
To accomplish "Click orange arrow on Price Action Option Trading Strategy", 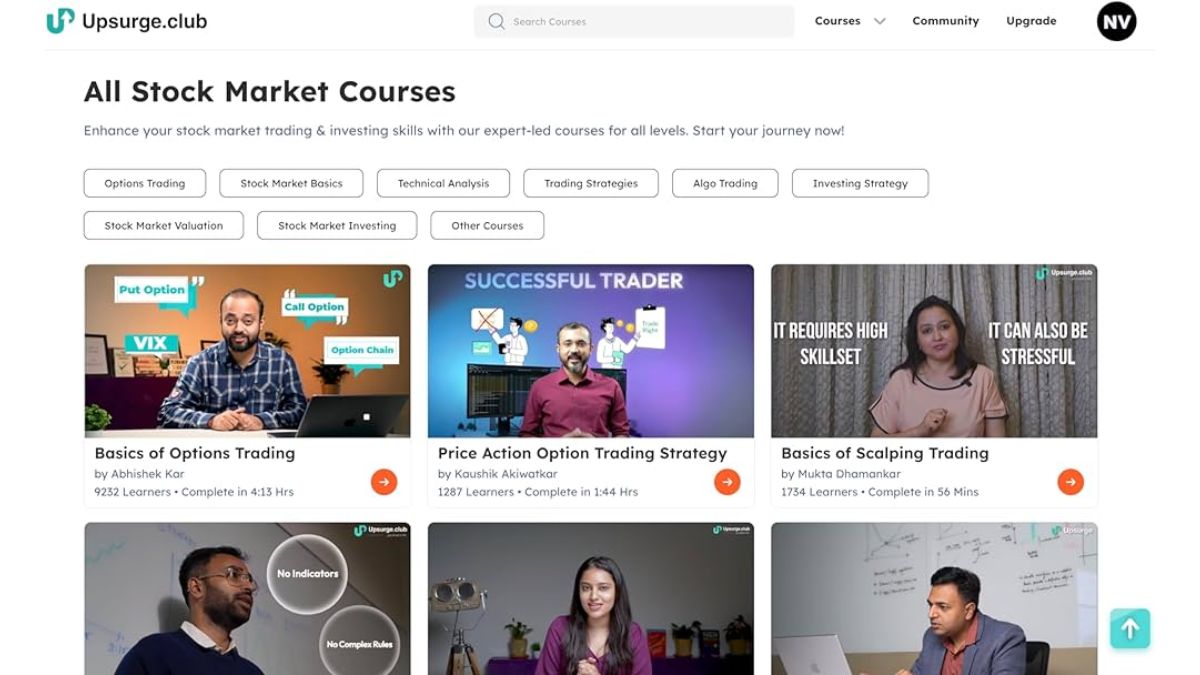I will click(x=727, y=482).
